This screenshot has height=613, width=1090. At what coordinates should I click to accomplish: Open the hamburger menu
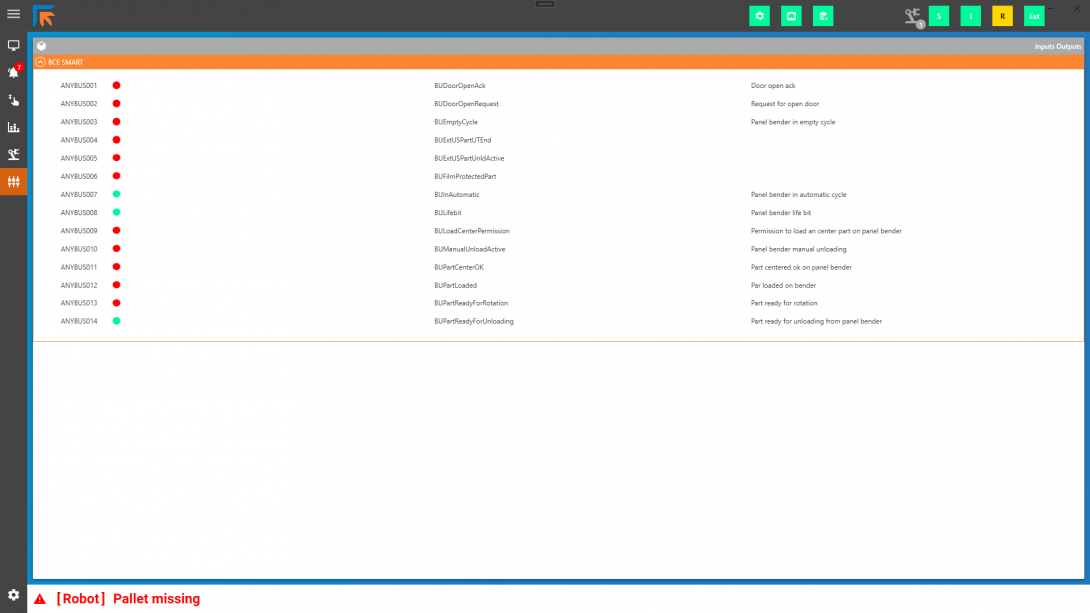(13, 14)
